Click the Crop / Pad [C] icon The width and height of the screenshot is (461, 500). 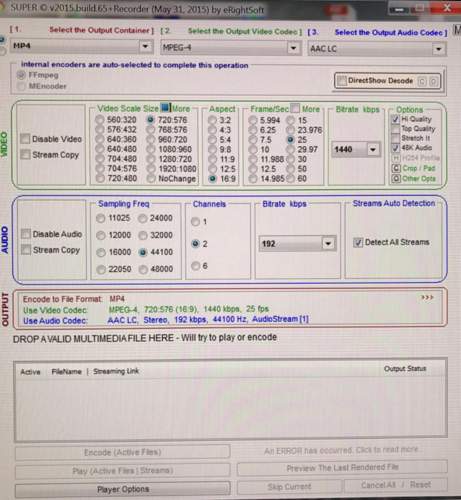[x=396, y=168]
